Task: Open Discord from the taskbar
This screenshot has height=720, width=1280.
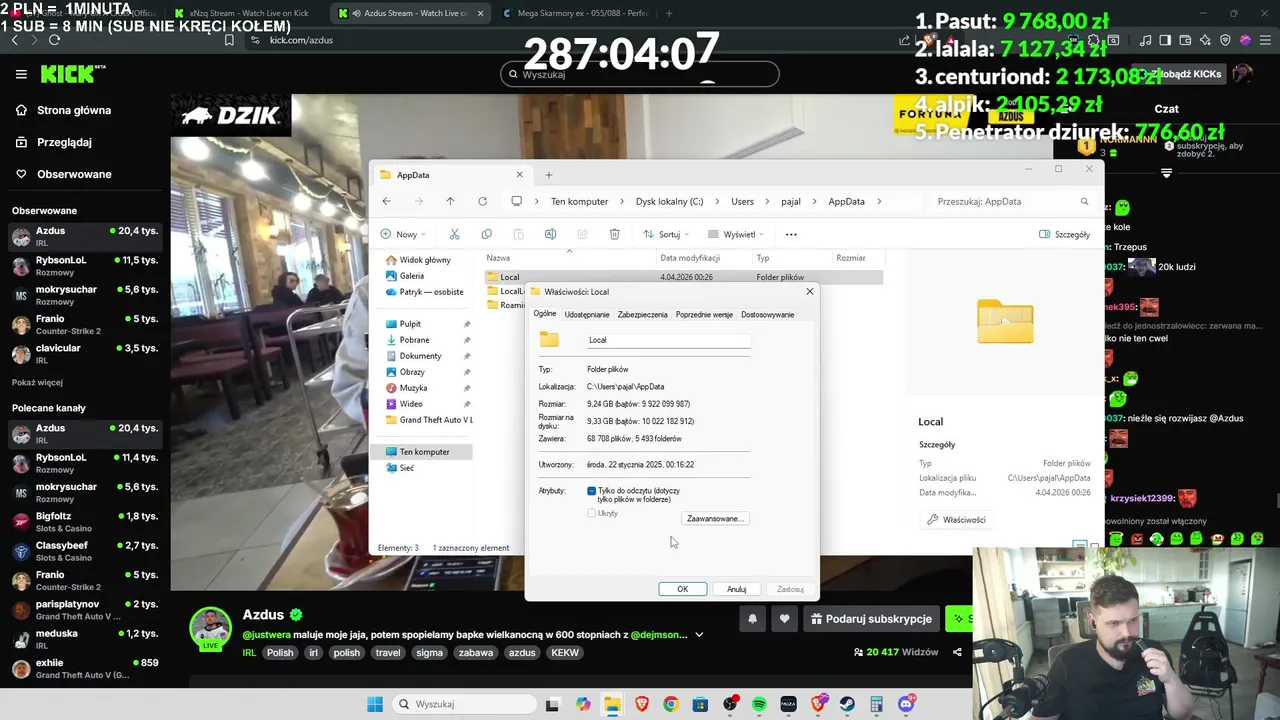Action: (x=906, y=704)
